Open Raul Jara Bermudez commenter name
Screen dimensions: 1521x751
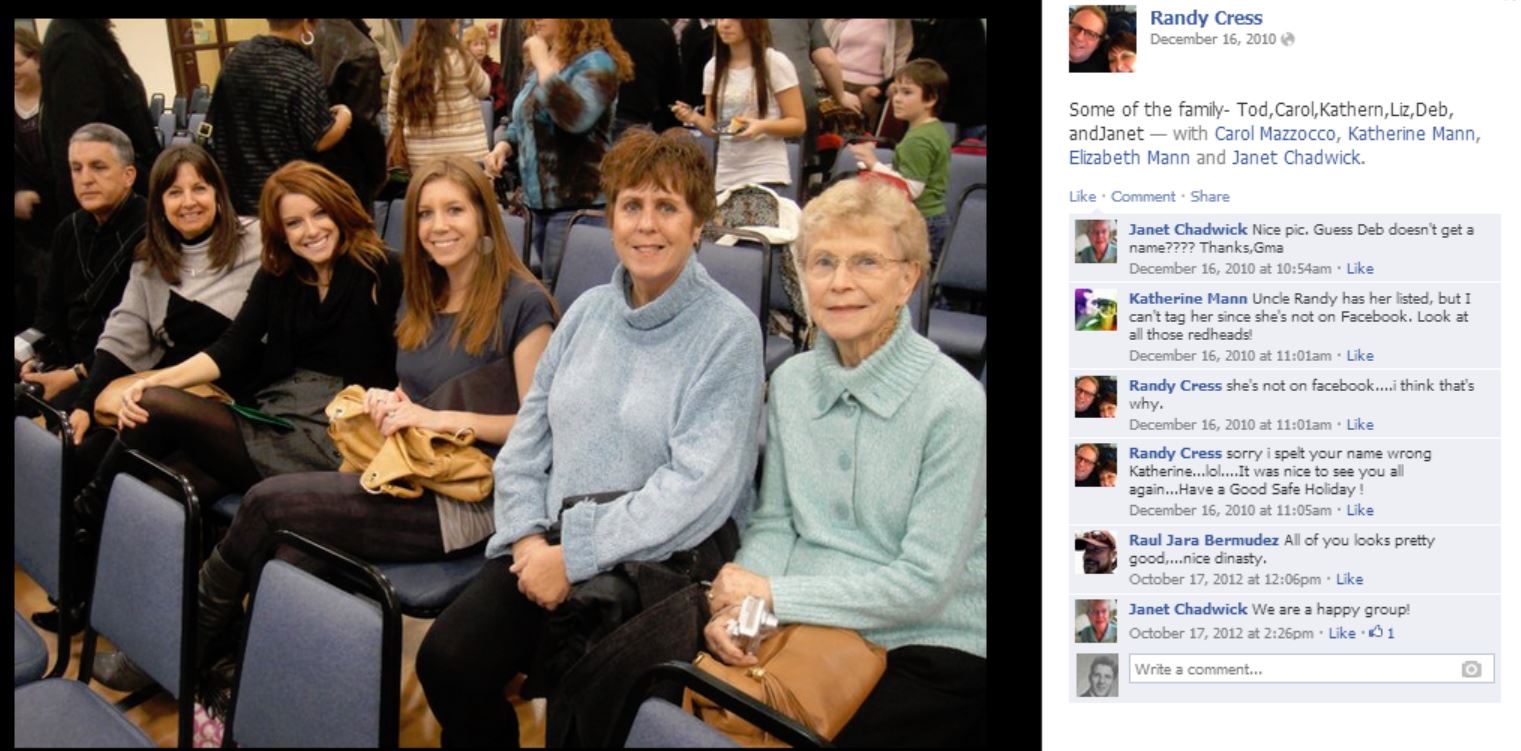pyautogui.click(x=1204, y=540)
